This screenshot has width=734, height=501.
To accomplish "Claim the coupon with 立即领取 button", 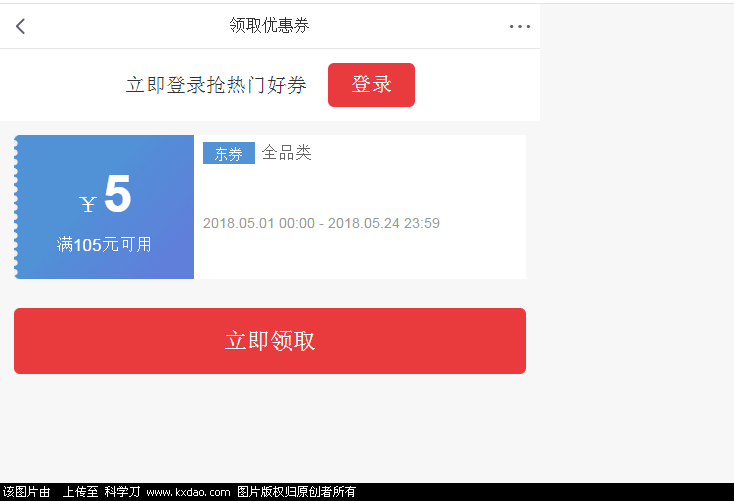I will (x=270, y=341).
